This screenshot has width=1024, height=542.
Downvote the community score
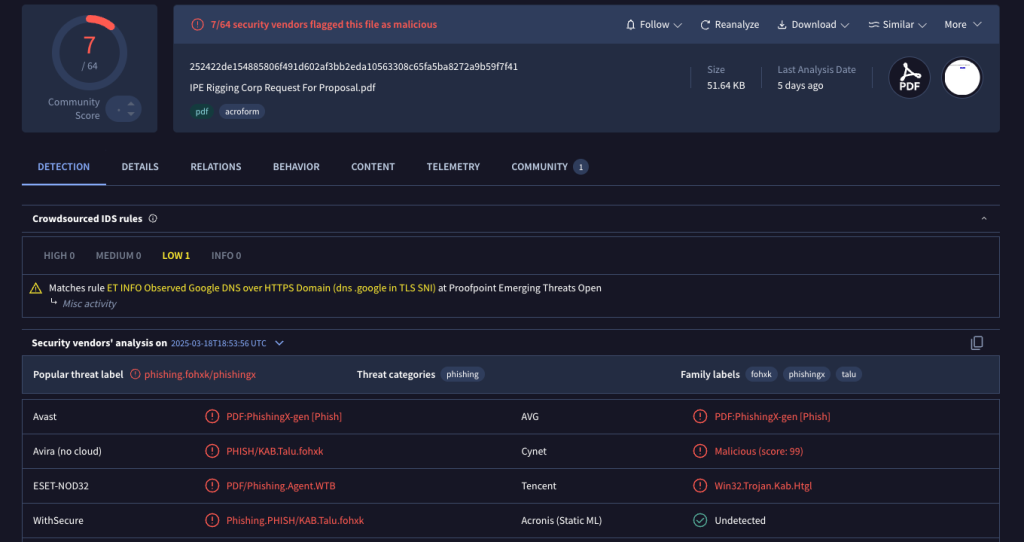[x=131, y=114]
